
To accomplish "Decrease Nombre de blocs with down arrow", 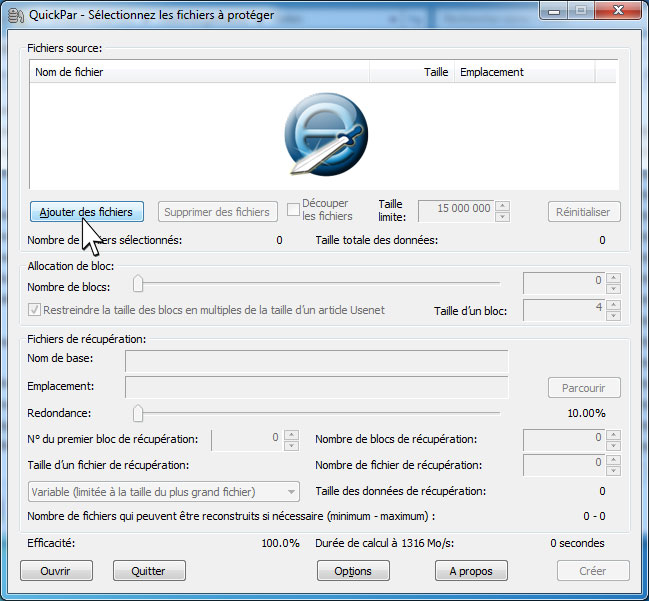I will click(x=613, y=289).
